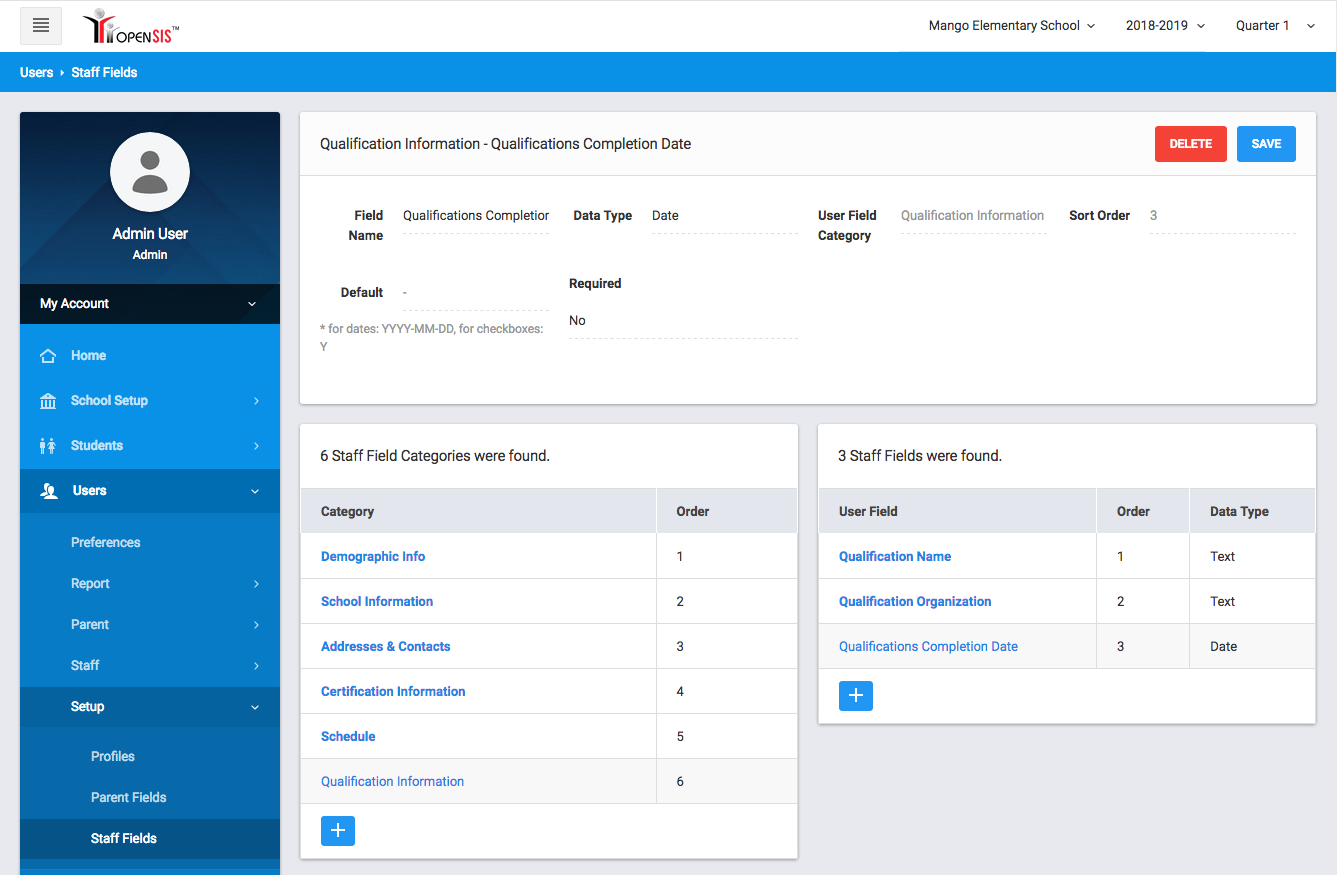Add a new staff field category with plus
Image resolution: width=1337 pixels, height=875 pixels.
point(338,831)
